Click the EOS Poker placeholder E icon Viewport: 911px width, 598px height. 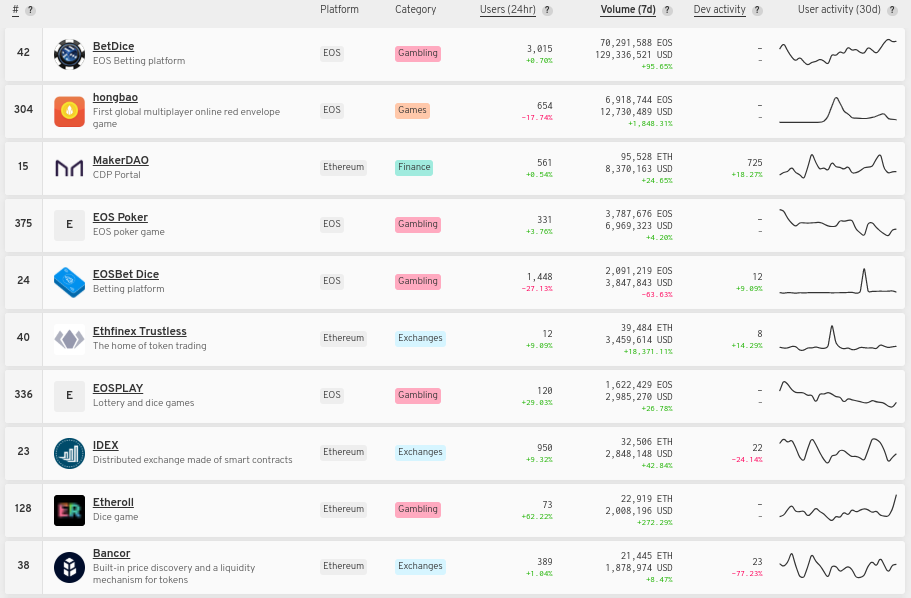coord(69,225)
